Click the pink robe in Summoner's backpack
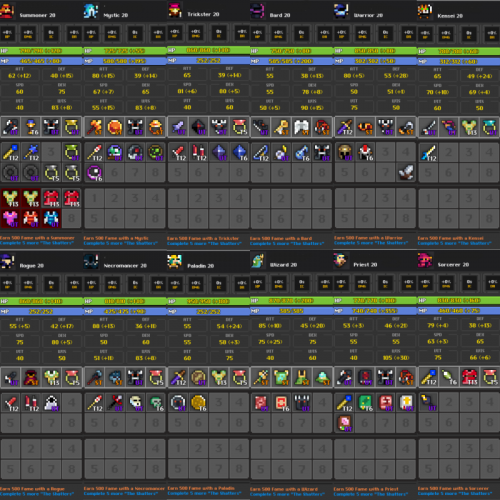This screenshot has width=500, height=500. tap(10, 219)
